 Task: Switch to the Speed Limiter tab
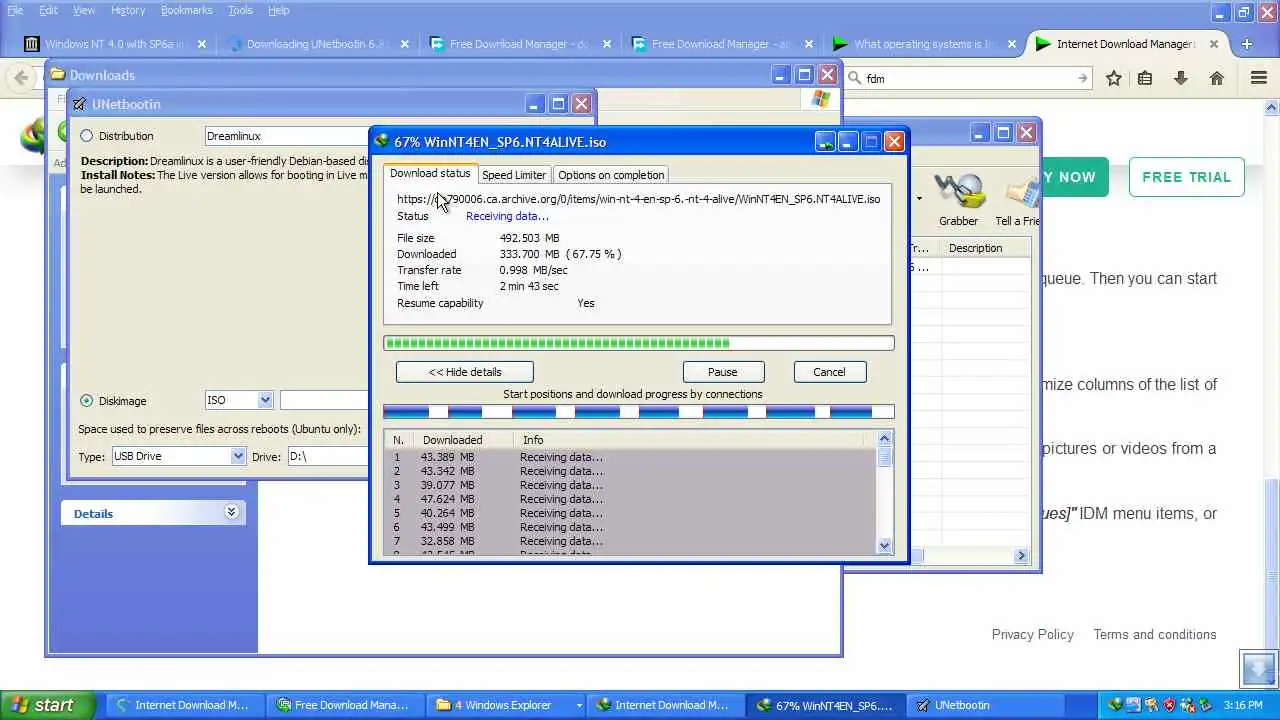[514, 175]
